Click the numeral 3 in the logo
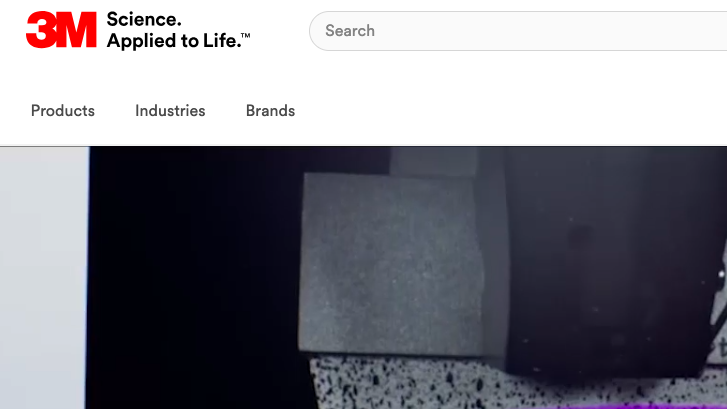 42,30
